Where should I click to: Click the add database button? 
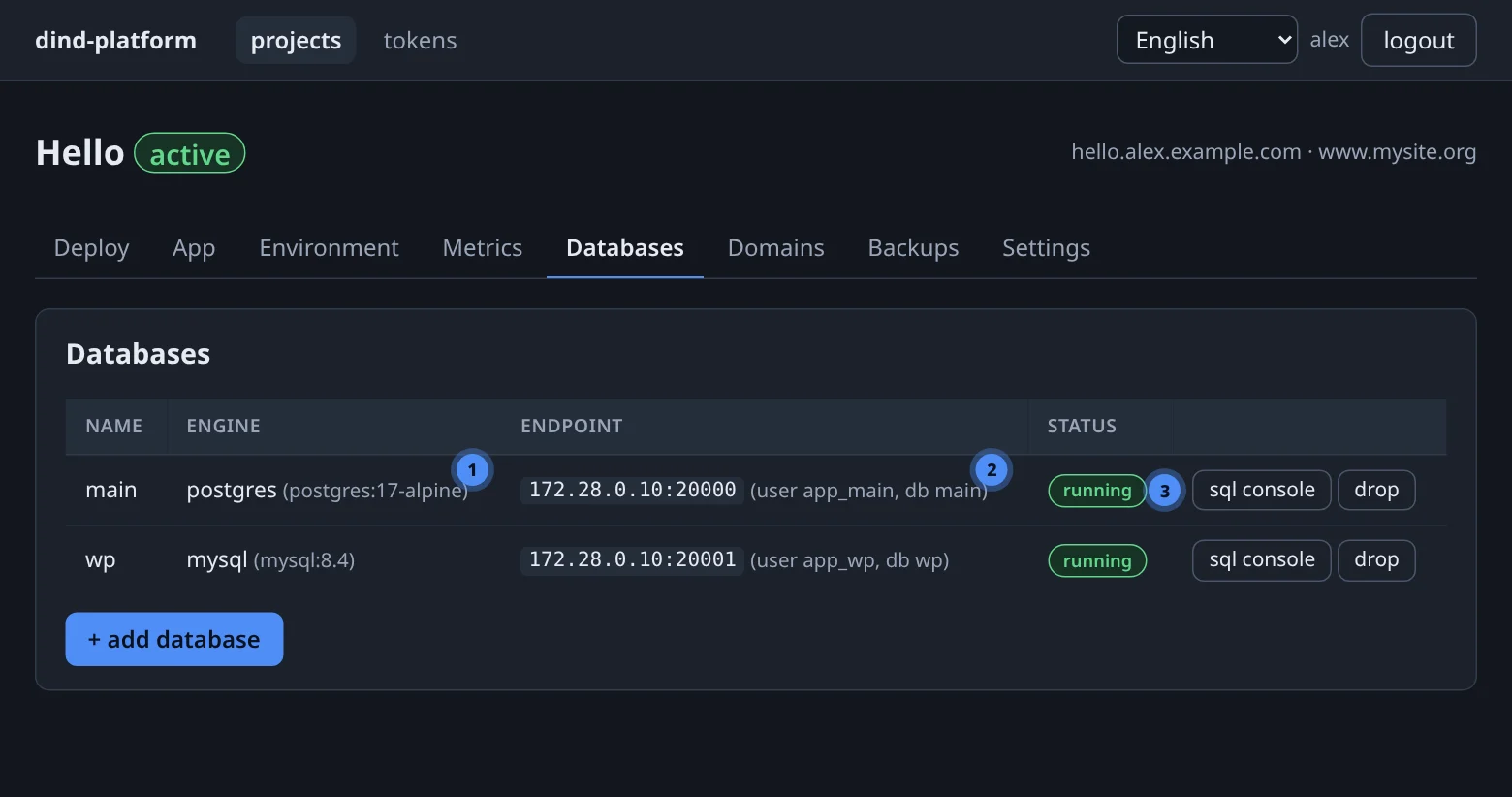tap(174, 639)
